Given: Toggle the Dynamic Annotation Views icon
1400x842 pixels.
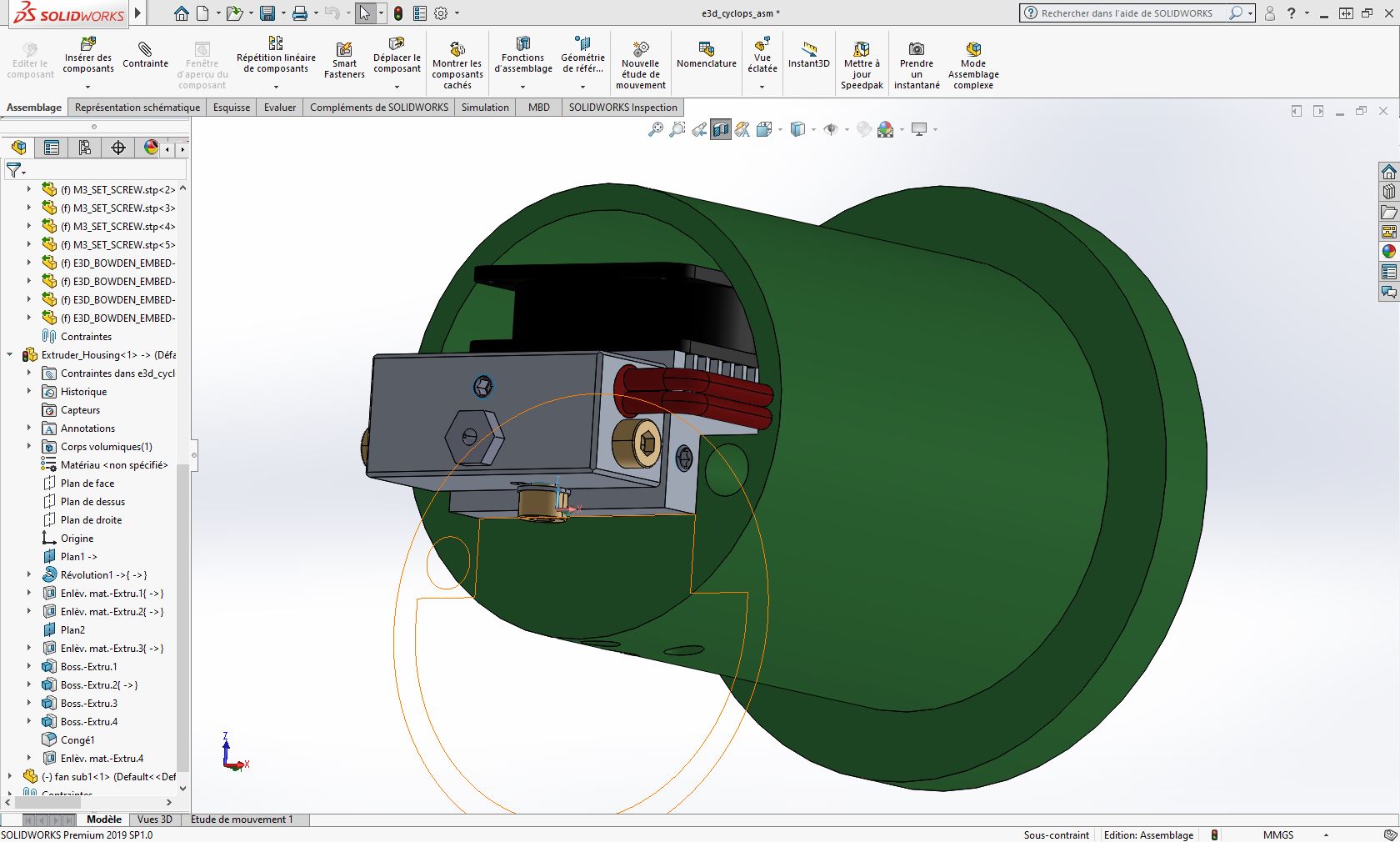Looking at the screenshot, I should [742, 129].
